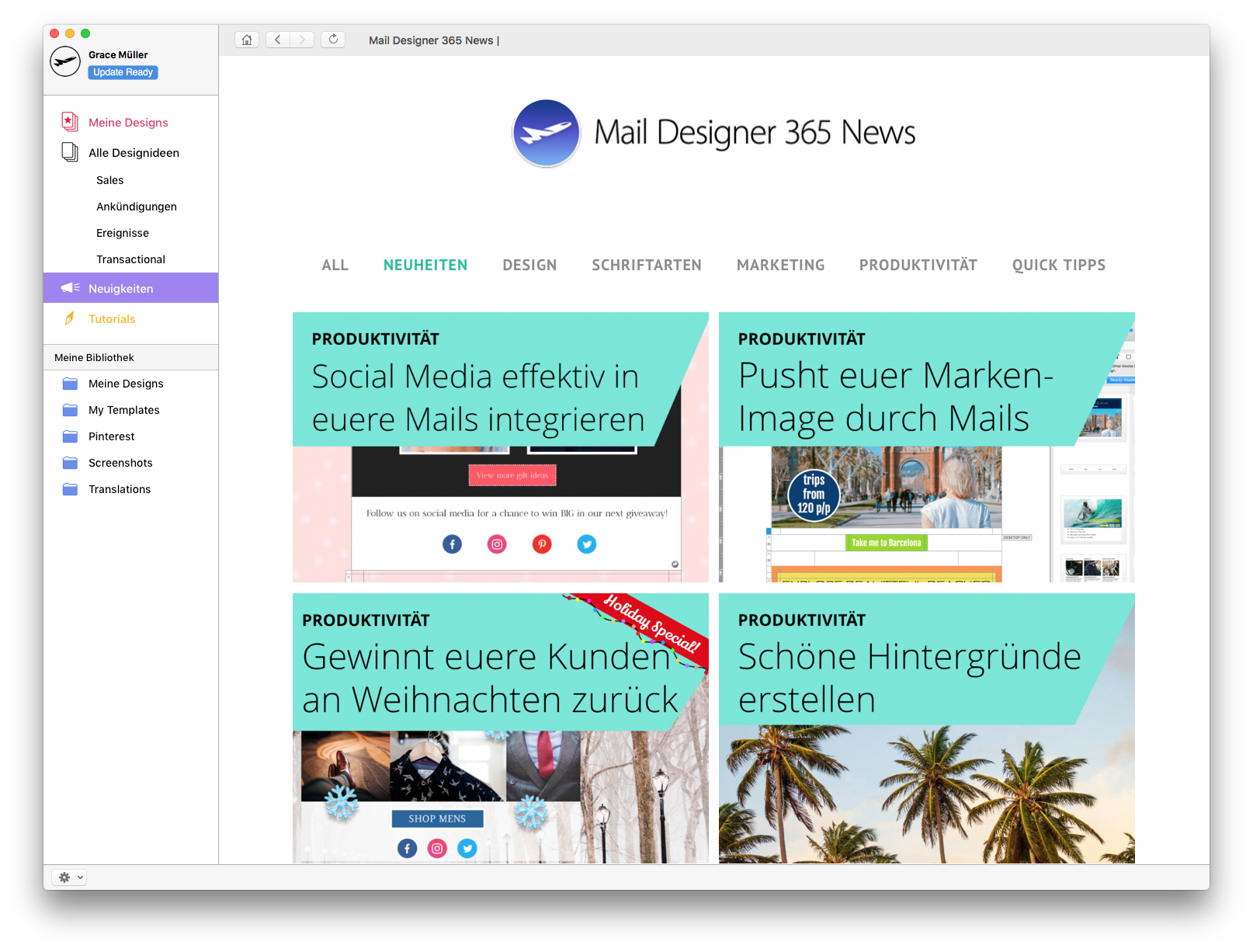
Task: Open the Pinterest library folder
Action: click(x=112, y=436)
